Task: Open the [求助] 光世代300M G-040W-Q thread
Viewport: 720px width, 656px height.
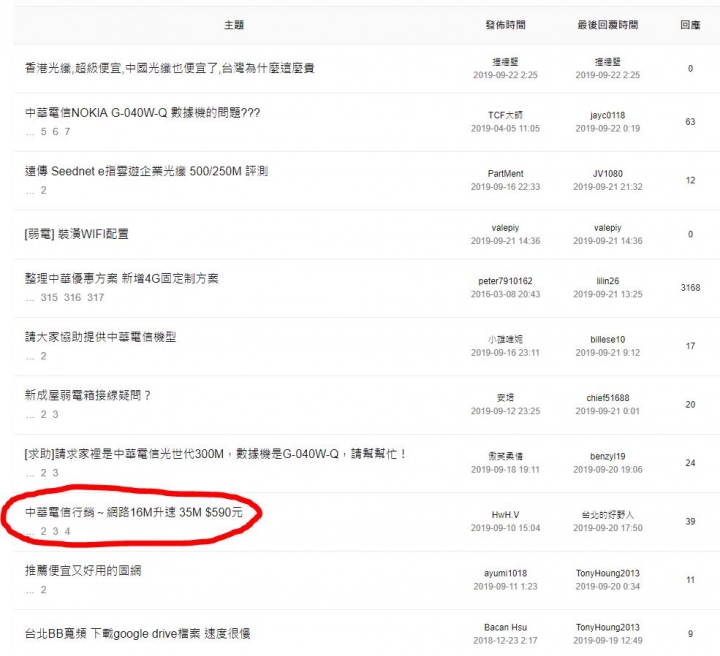Action: point(214,454)
